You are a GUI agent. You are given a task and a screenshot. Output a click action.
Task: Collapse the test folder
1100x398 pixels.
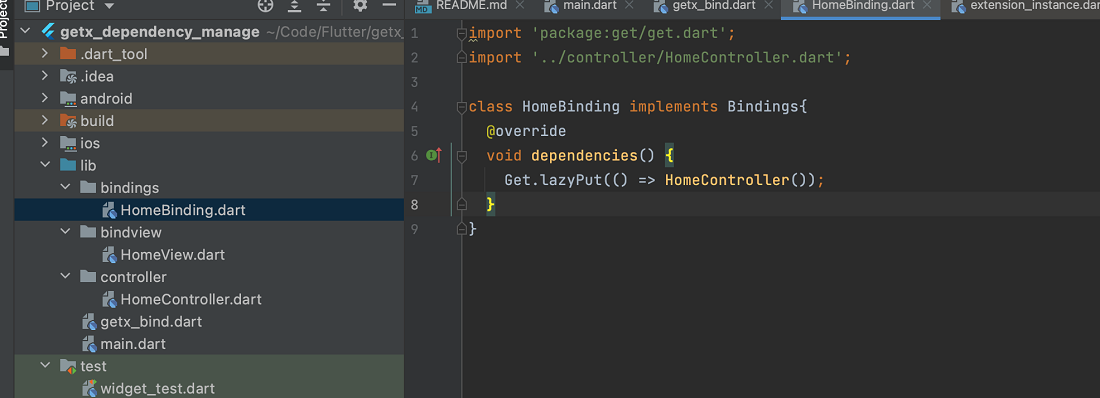click(46, 366)
